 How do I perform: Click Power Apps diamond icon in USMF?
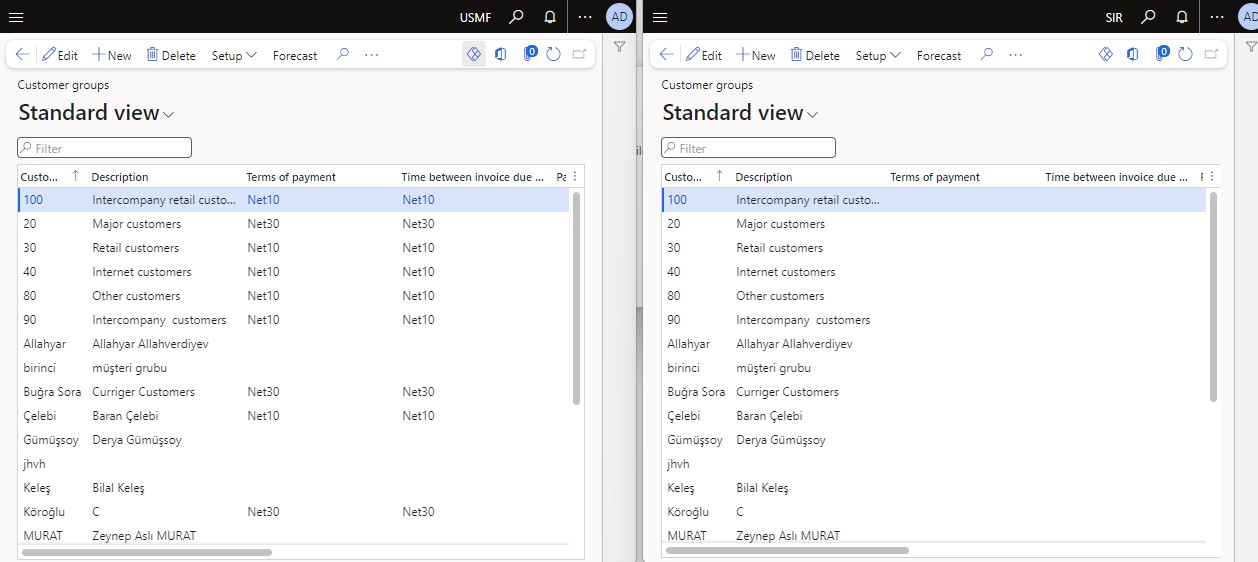474,54
